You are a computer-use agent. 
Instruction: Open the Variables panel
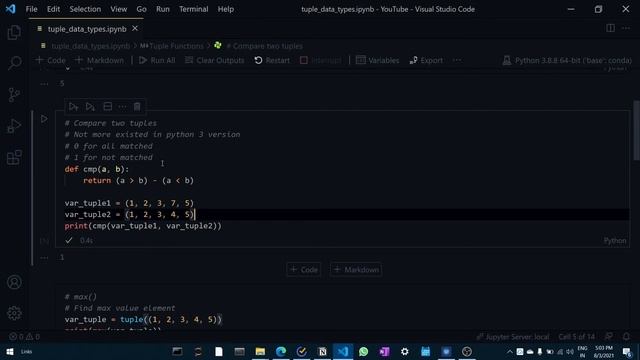pyautogui.click(x=378, y=60)
